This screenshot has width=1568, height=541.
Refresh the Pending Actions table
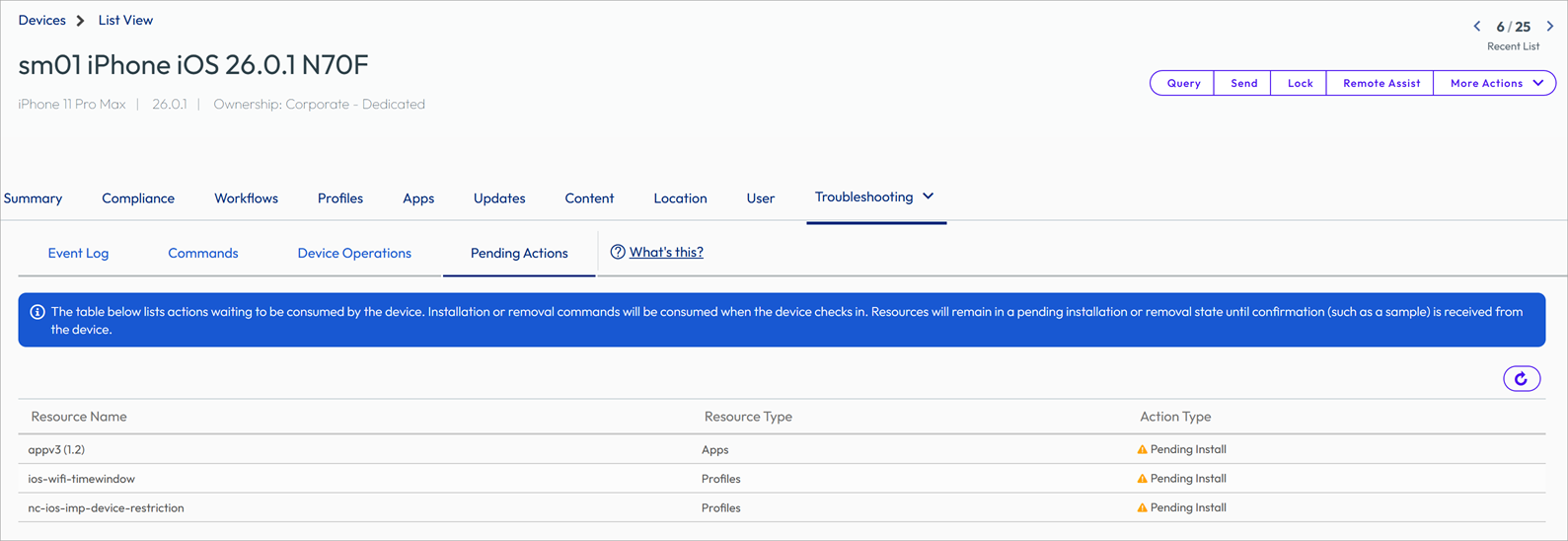click(x=1522, y=379)
